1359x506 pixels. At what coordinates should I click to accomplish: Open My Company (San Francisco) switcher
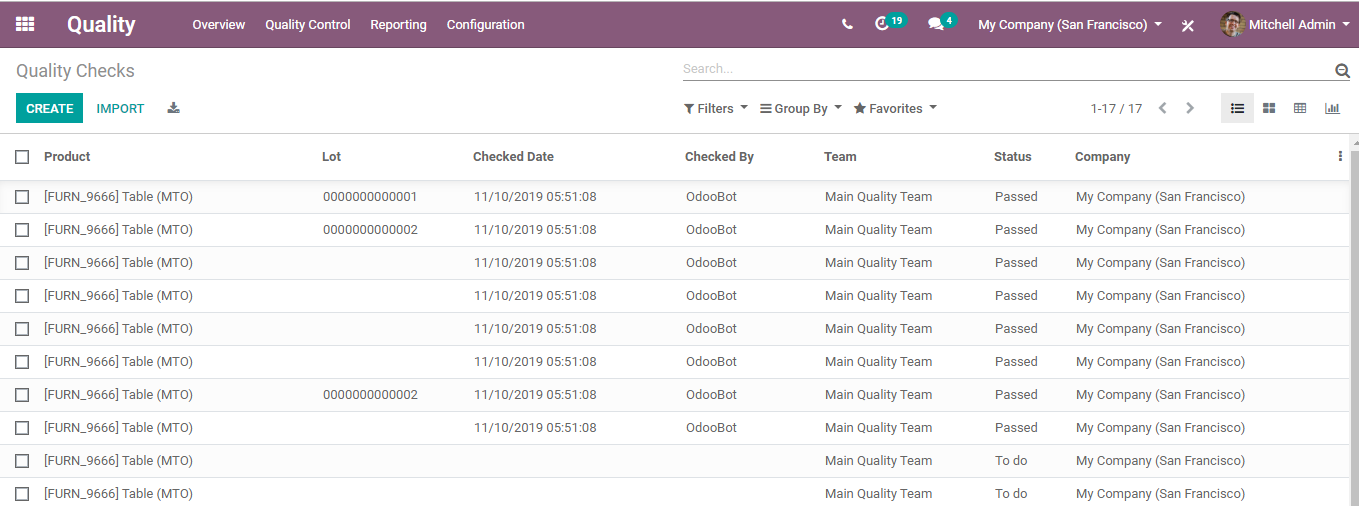1070,25
